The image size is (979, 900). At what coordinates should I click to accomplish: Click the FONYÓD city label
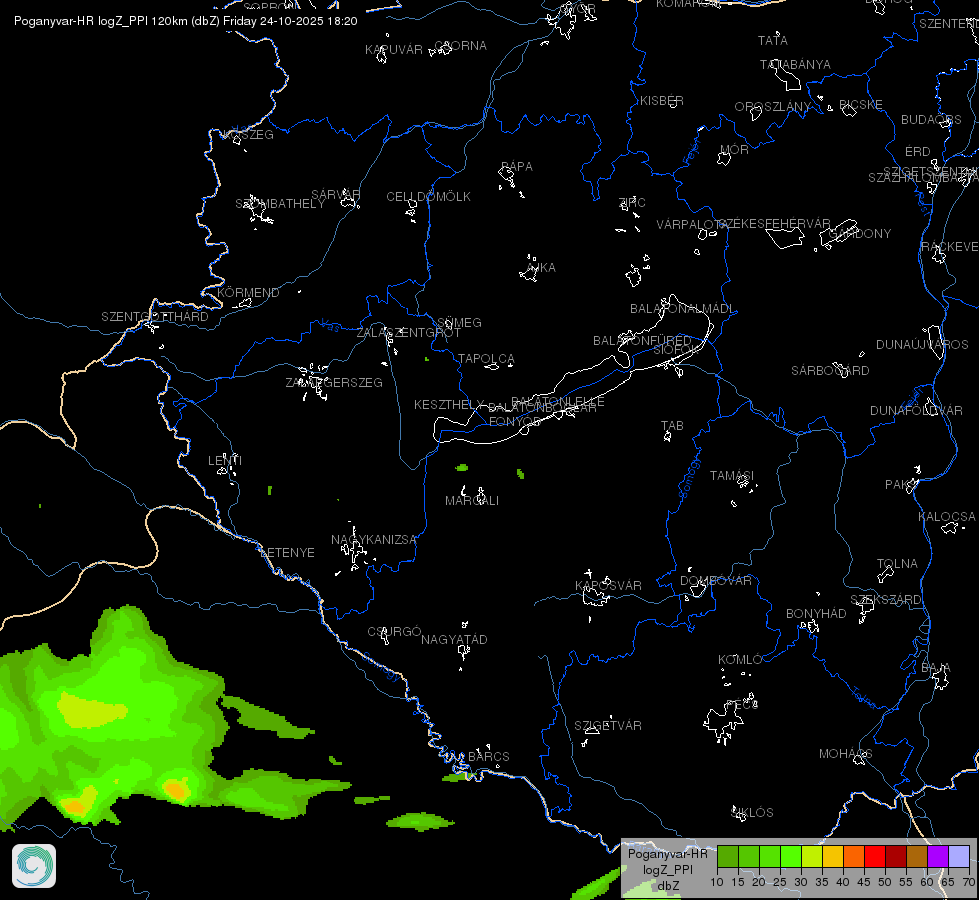click(515, 422)
